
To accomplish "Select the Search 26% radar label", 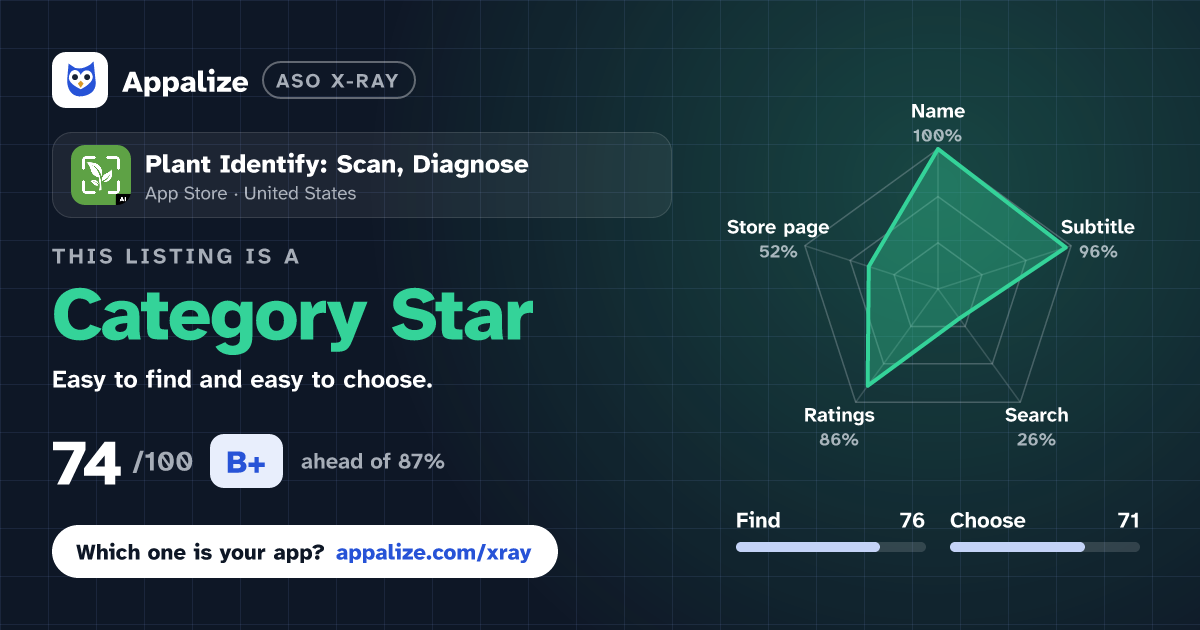I will coord(1036,427).
